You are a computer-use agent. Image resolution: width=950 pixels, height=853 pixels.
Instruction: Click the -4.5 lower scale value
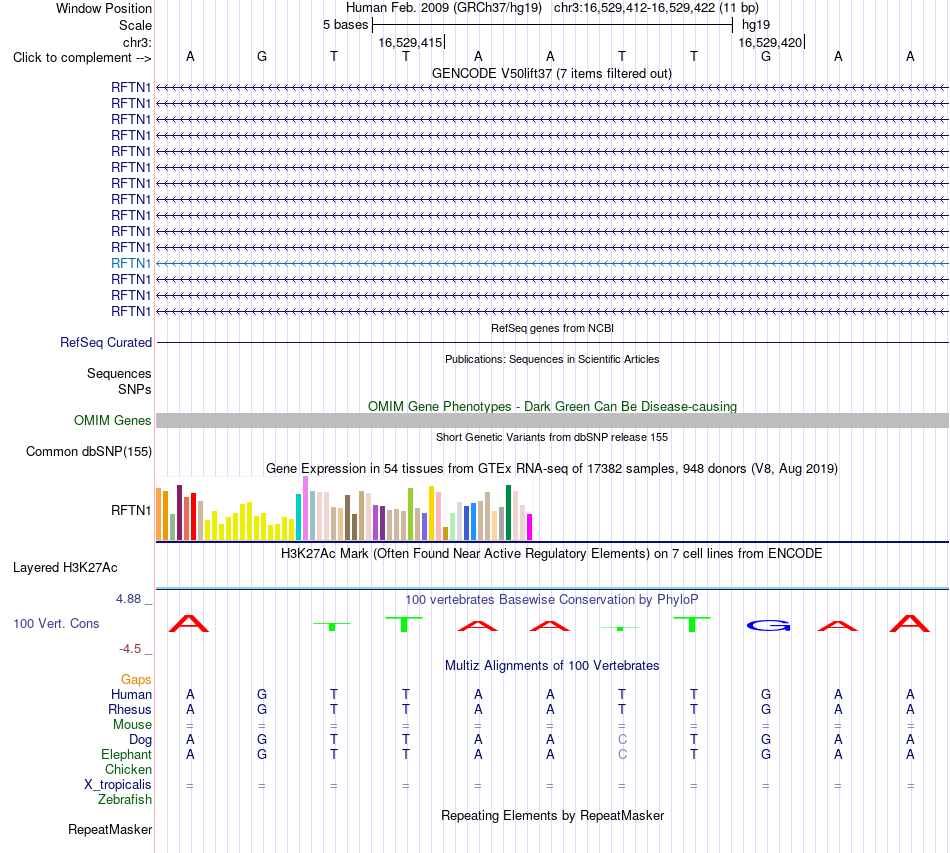pyautogui.click(x=130, y=649)
